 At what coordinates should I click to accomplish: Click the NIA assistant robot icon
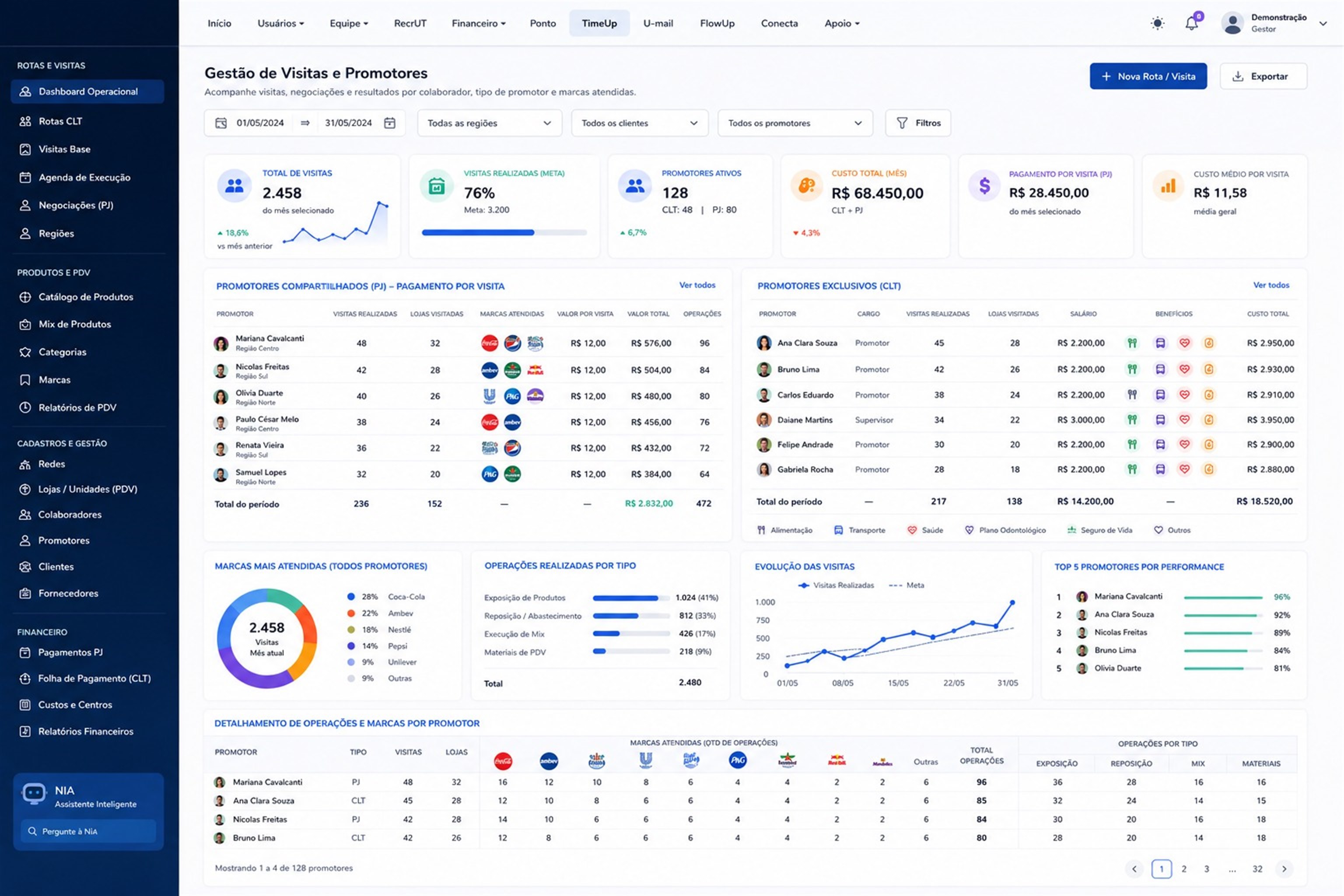click(34, 794)
